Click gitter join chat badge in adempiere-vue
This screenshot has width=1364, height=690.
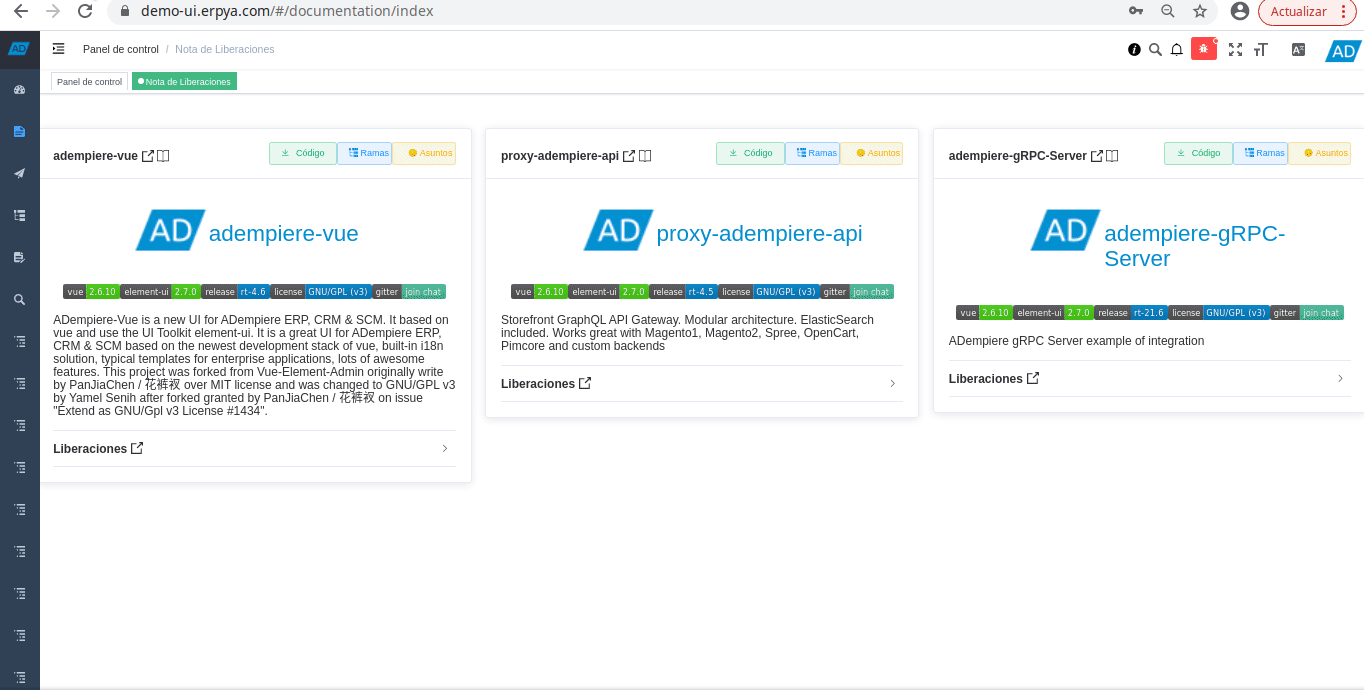coord(409,292)
